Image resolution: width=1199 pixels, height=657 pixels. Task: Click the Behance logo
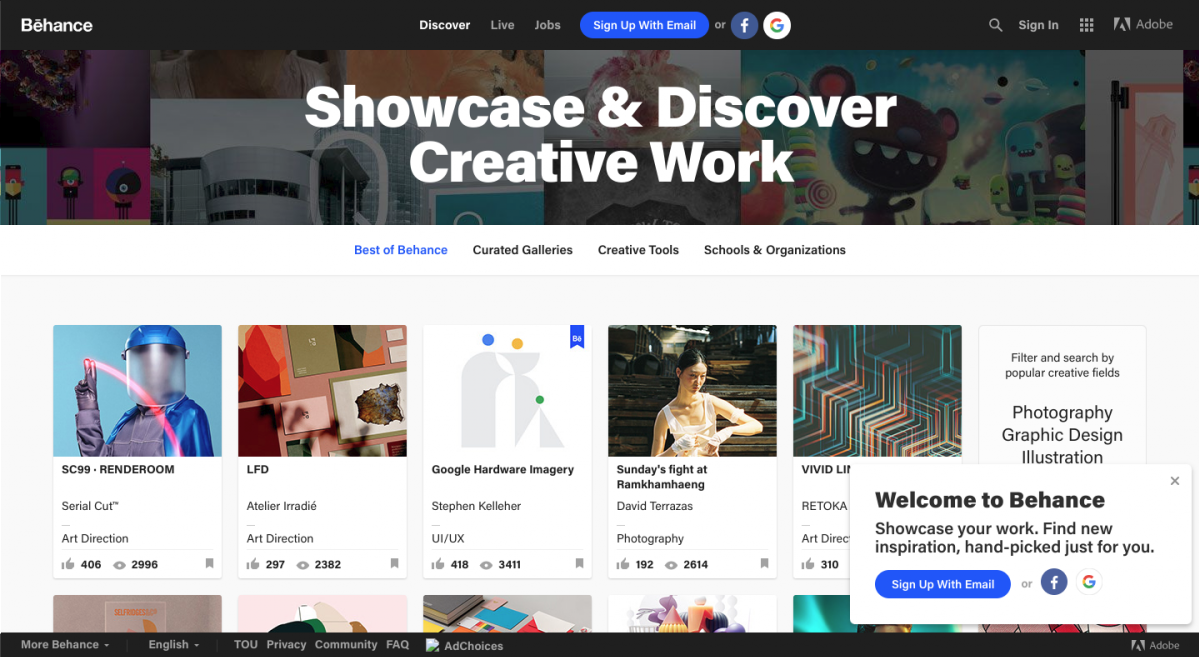point(57,25)
